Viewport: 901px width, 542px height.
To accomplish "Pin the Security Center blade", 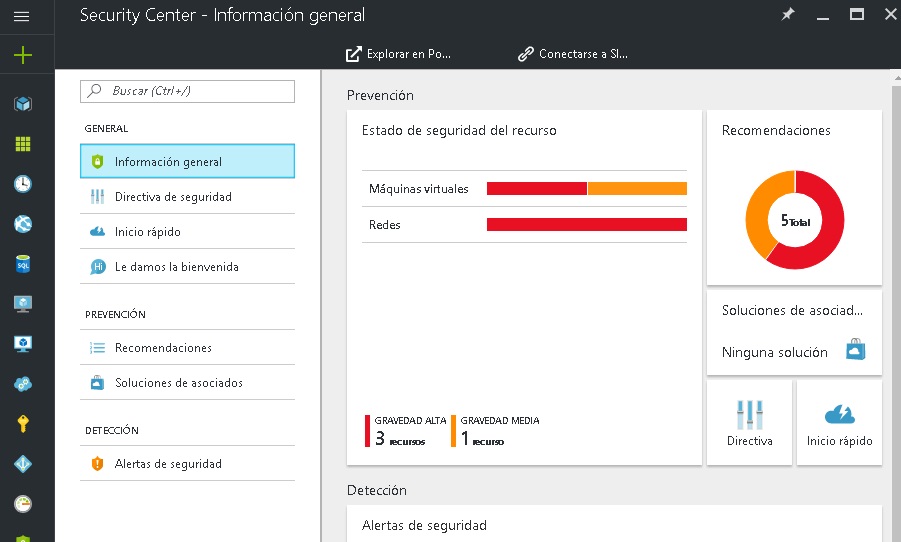I will click(x=787, y=15).
